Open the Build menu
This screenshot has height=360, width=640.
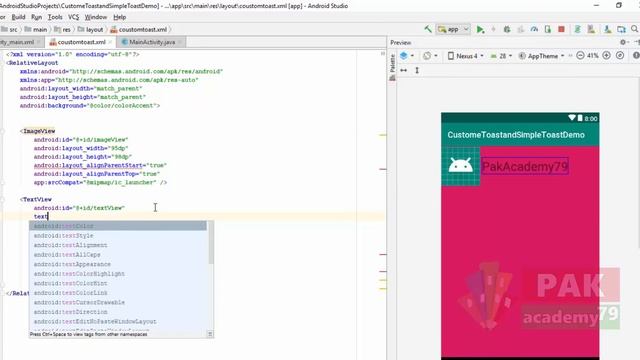tap(18, 17)
